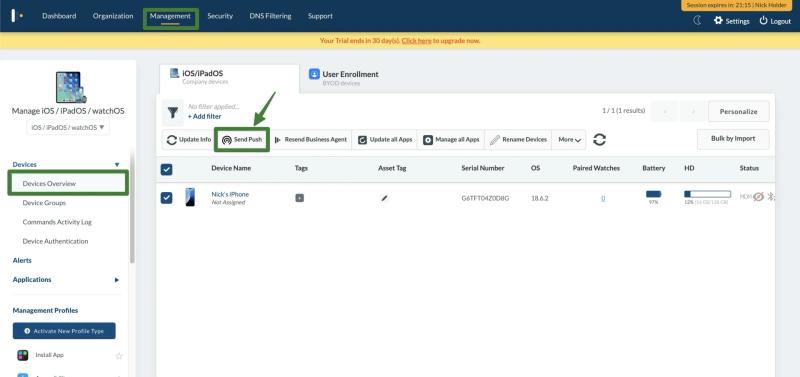Image resolution: width=800 pixels, height=377 pixels.
Task: Go to the next results page button
Action: coord(693,112)
